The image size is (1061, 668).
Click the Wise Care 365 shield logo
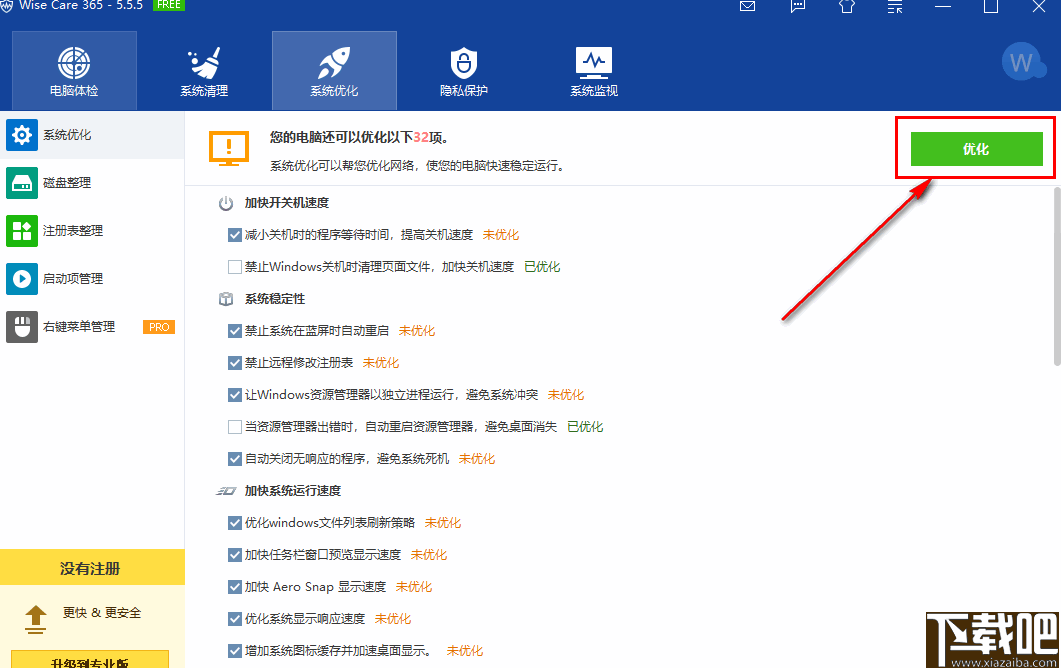(x=6, y=6)
